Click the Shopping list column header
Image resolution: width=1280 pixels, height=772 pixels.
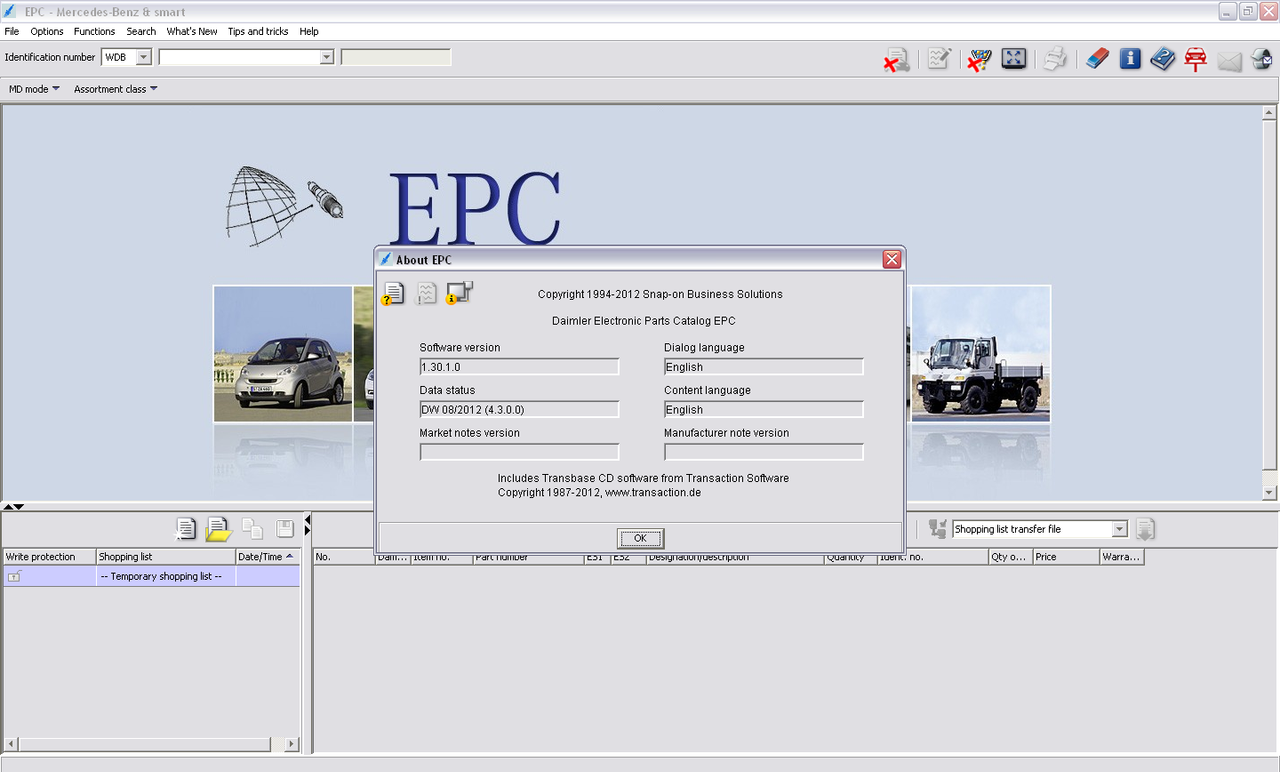166,557
